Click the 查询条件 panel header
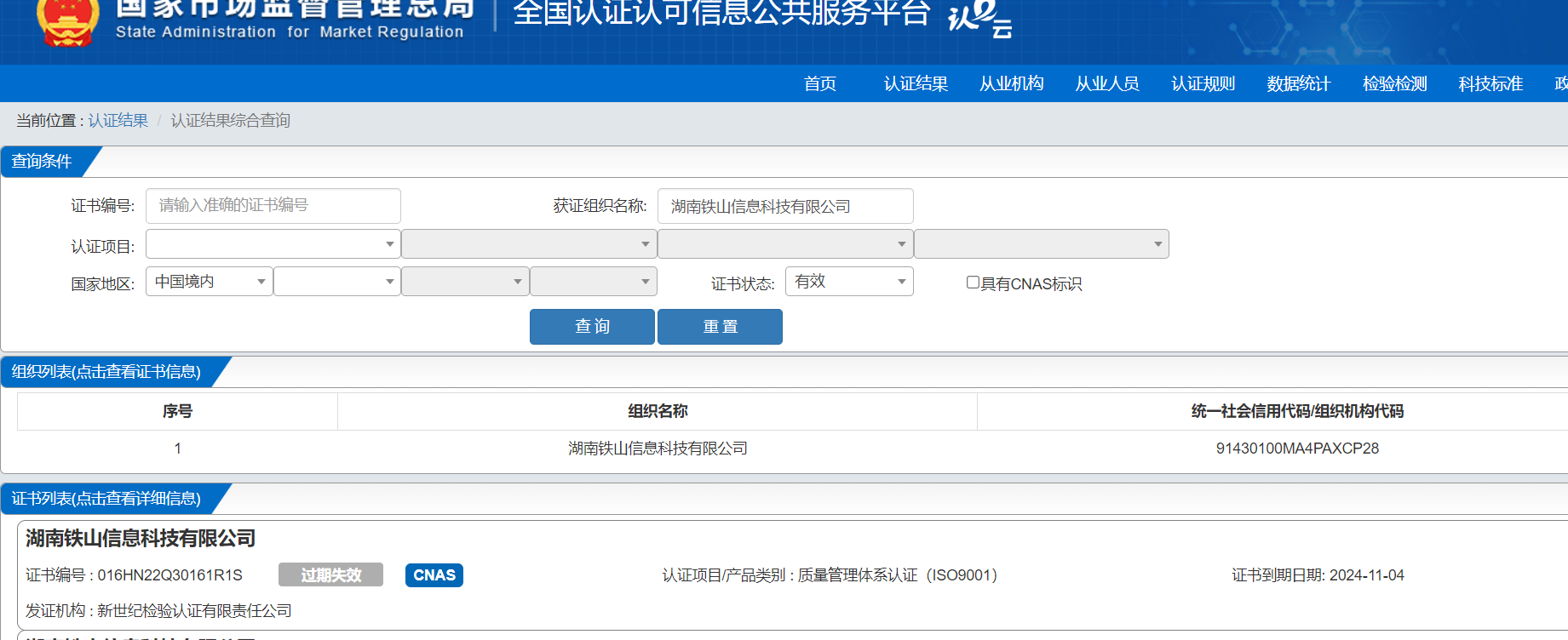Image resolution: width=1568 pixels, height=640 pixels. click(x=43, y=162)
